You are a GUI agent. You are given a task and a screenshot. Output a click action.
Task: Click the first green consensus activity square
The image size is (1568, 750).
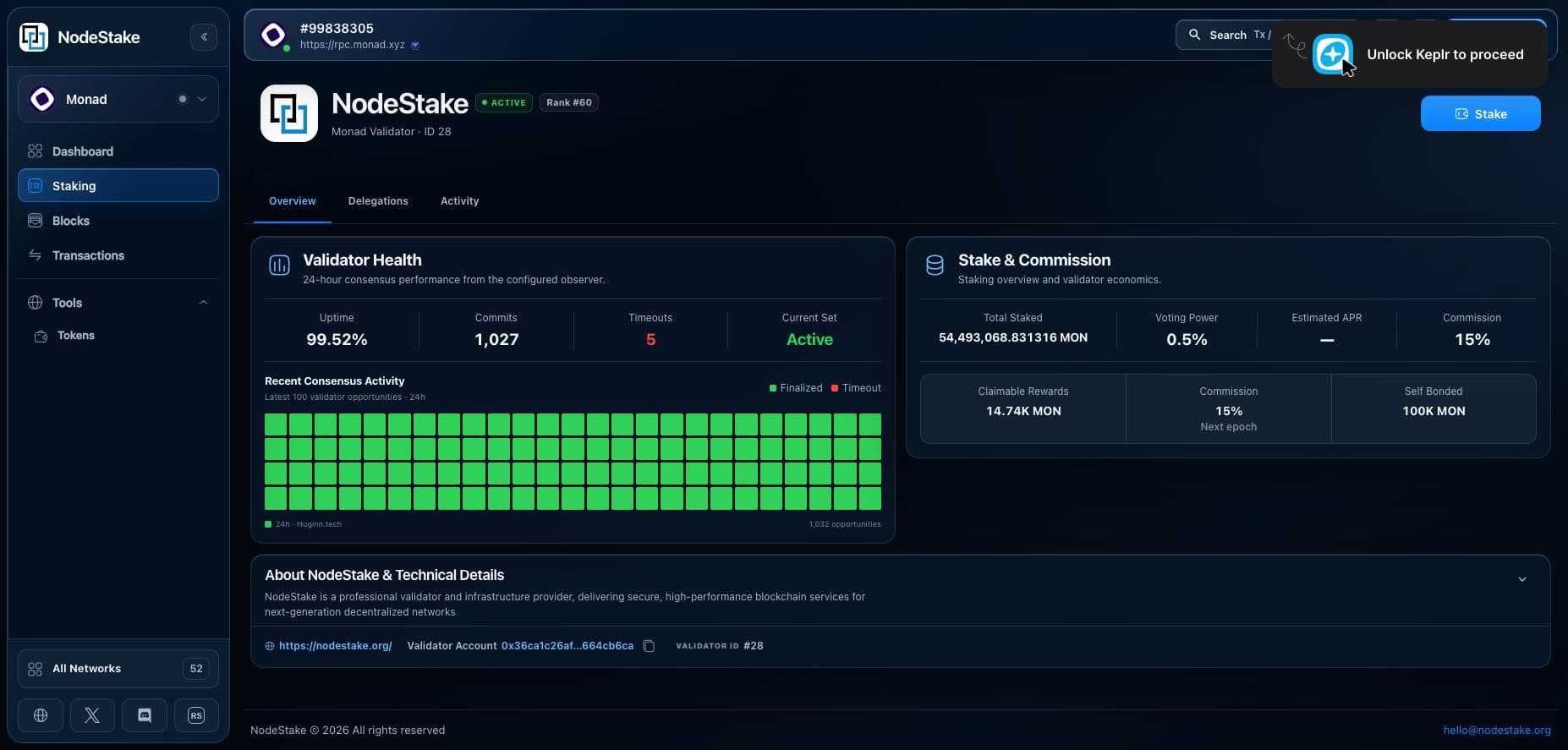tap(276, 424)
